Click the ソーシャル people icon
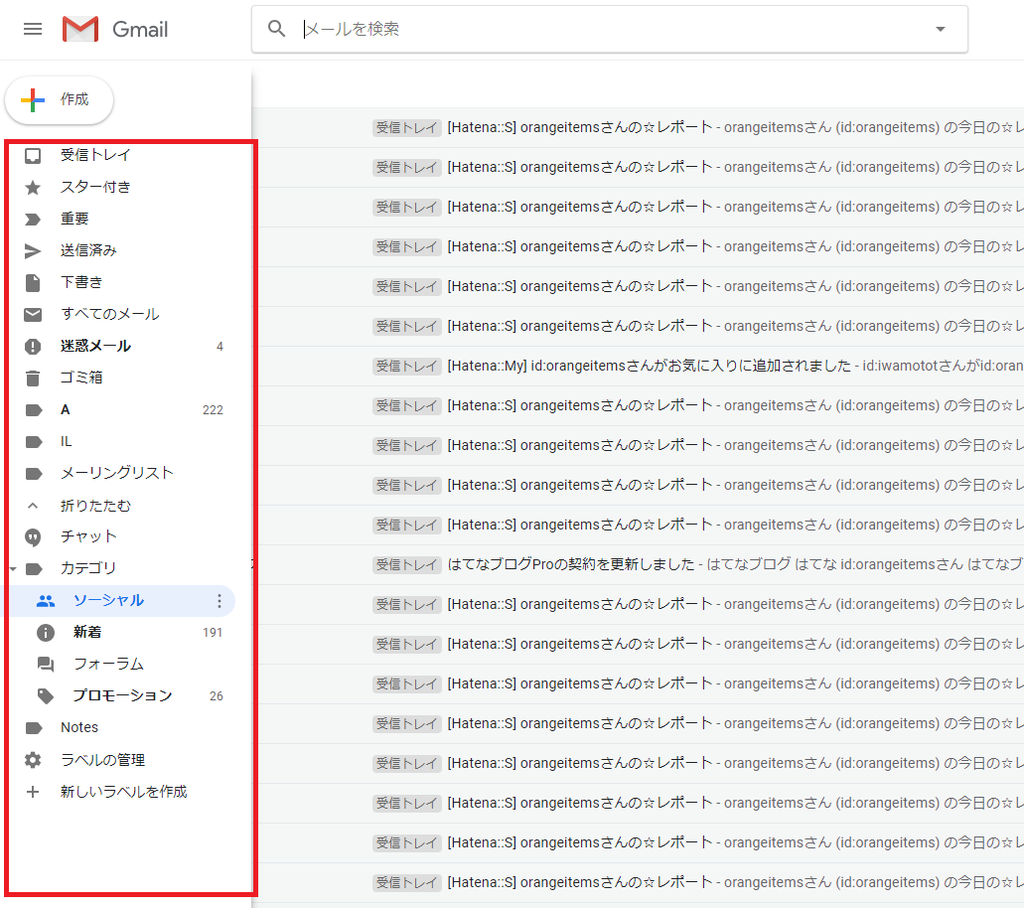 click(46, 601)
